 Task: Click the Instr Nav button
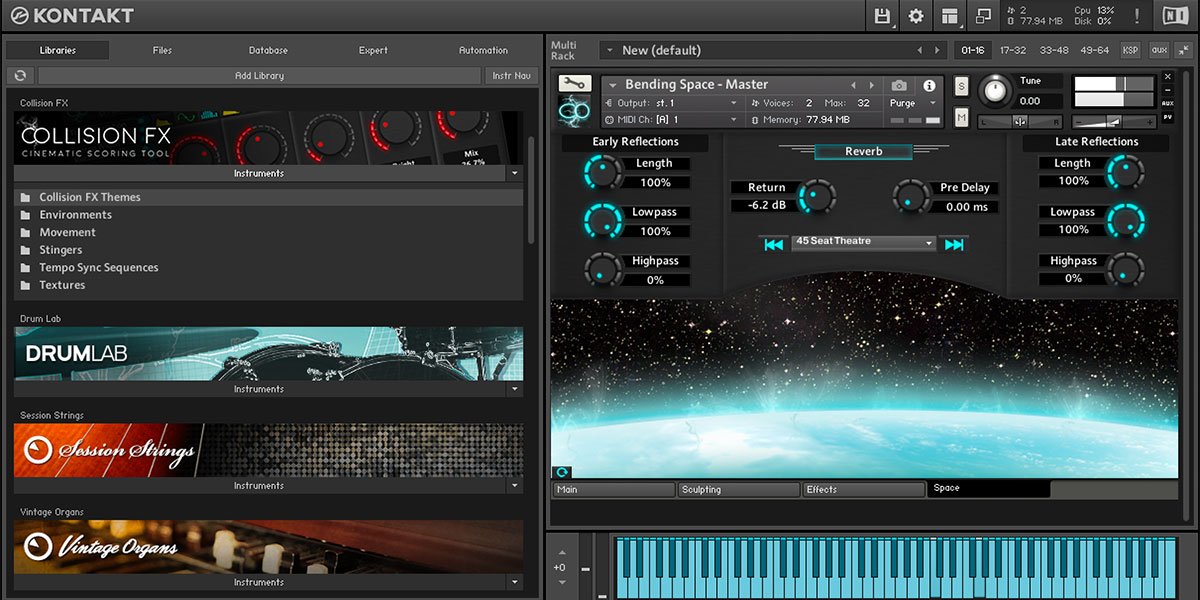pyautogui.click(x=511, y=76)
